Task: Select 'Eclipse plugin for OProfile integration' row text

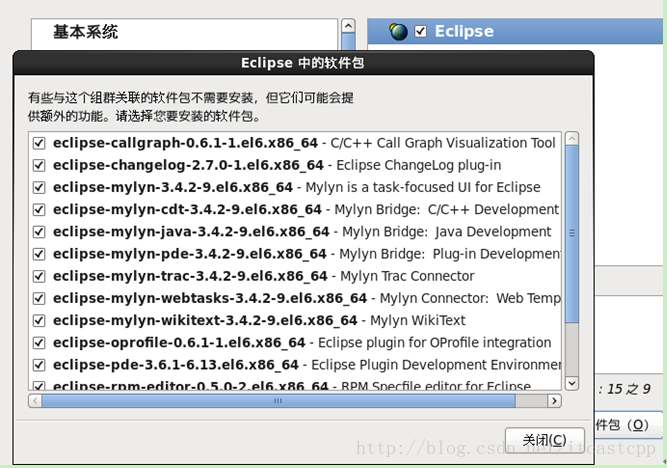Action: tap(434, 342)
